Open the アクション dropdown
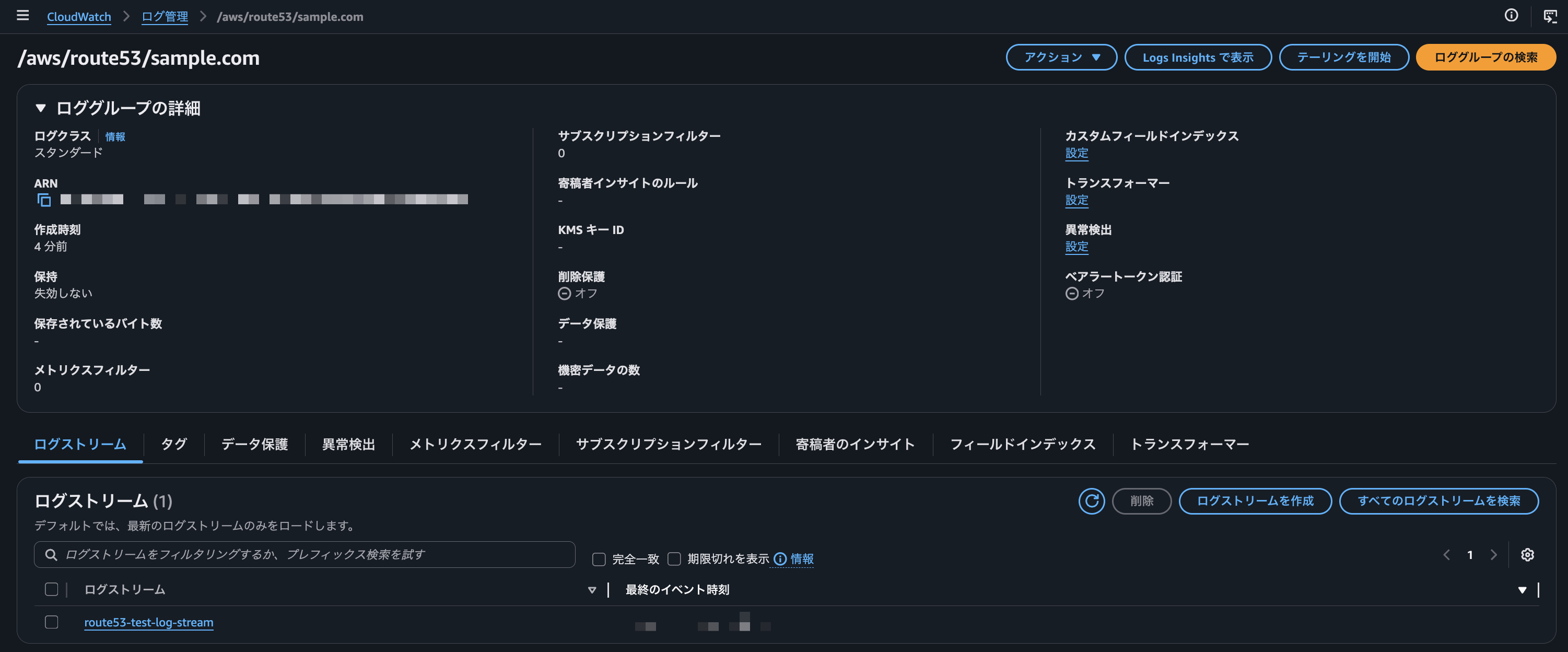1568x652 pixels. pos(1061,57)
